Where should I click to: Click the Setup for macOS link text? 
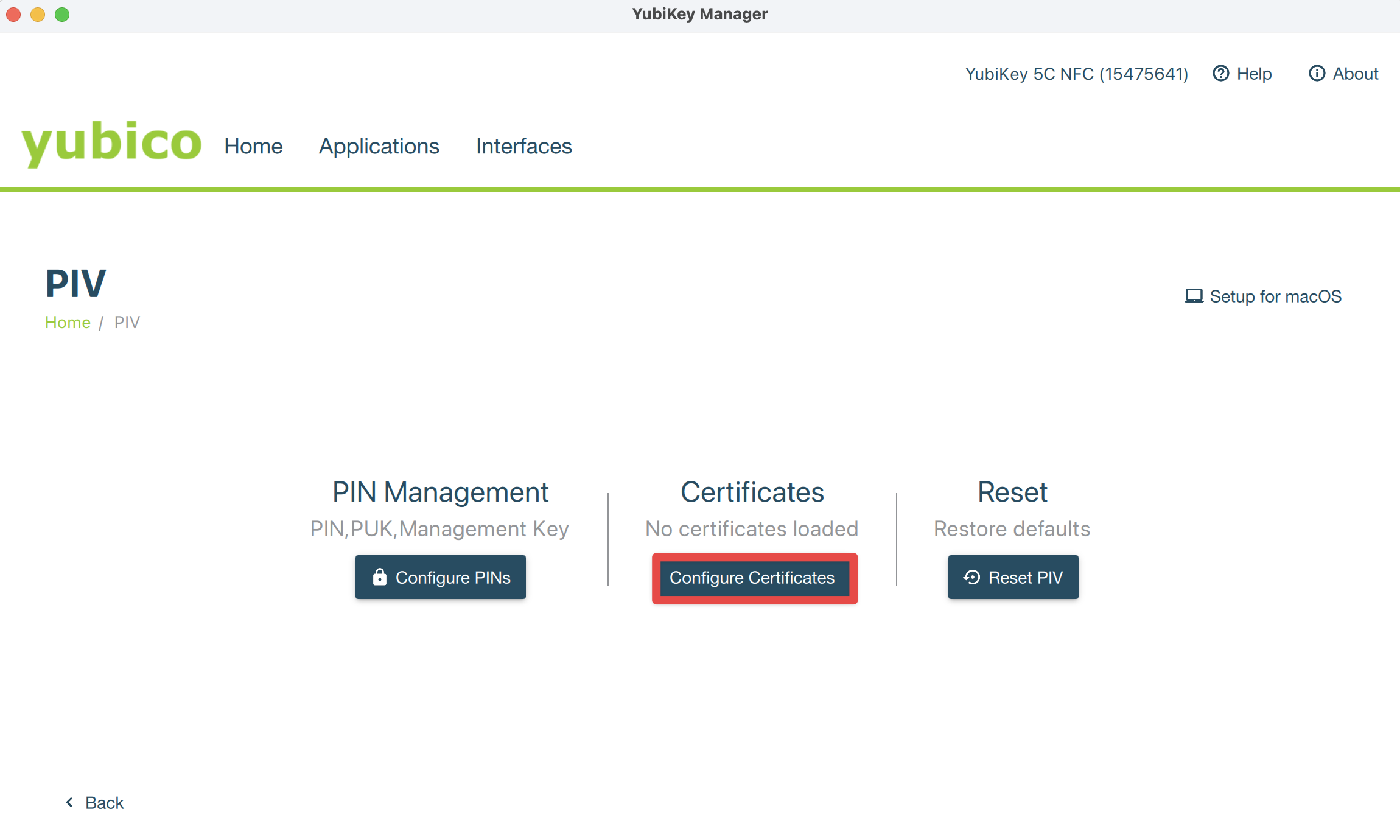click(1276, 296)
